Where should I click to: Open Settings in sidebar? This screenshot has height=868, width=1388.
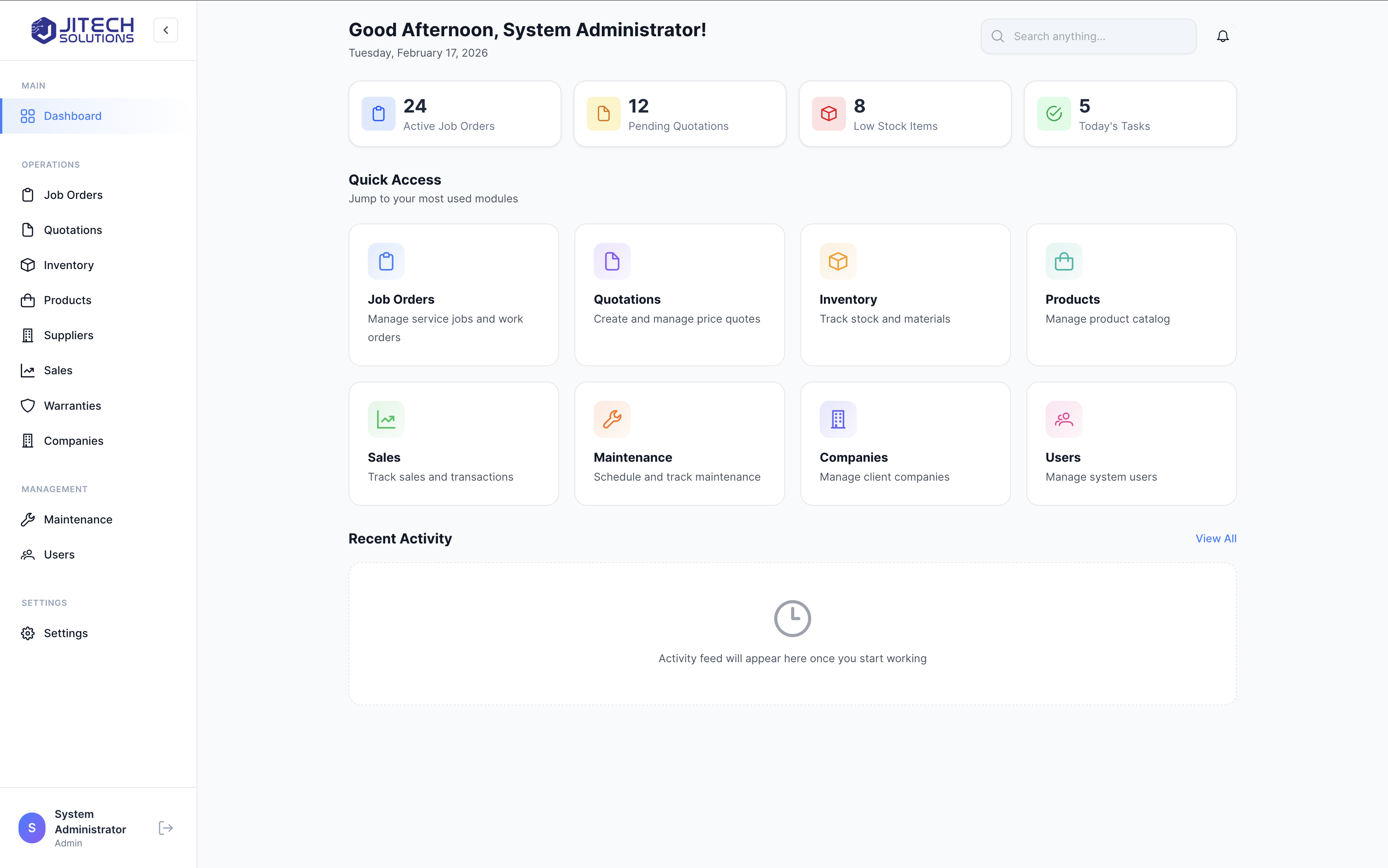(x=98, y=633)
